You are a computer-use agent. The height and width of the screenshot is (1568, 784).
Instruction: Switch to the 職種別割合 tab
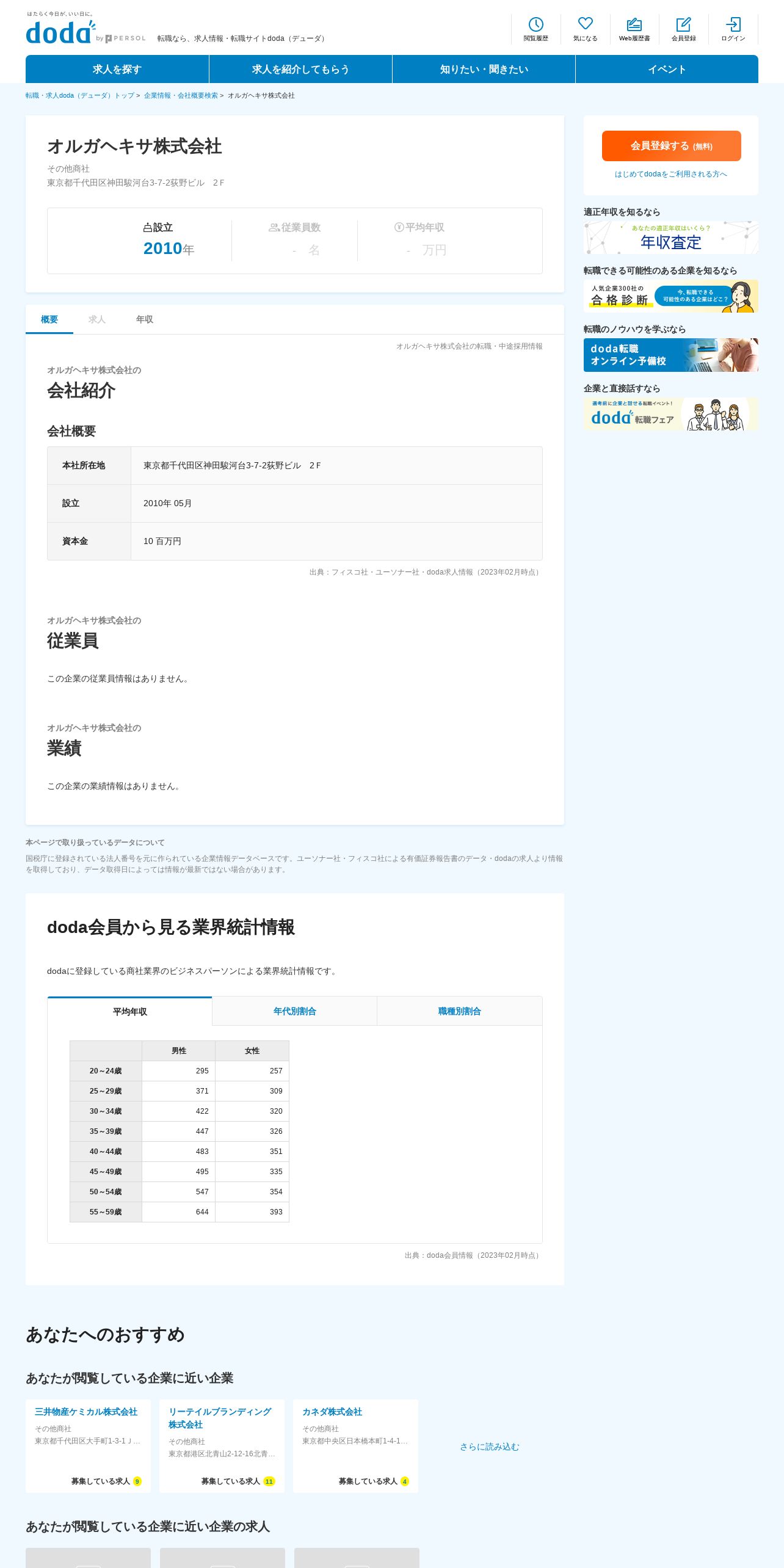click(x=459, y=1011)
